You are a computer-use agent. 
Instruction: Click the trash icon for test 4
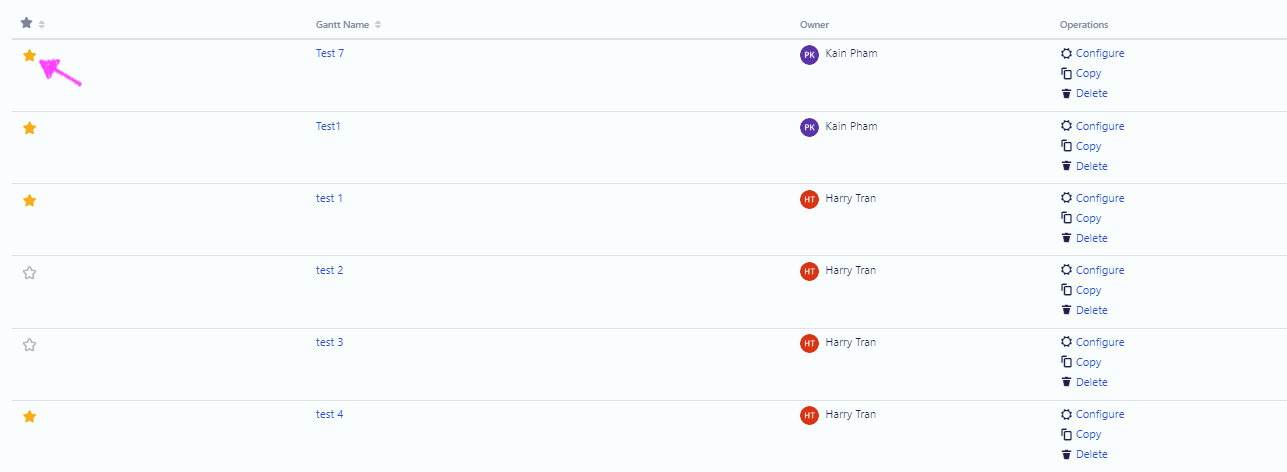[1066, 454]
